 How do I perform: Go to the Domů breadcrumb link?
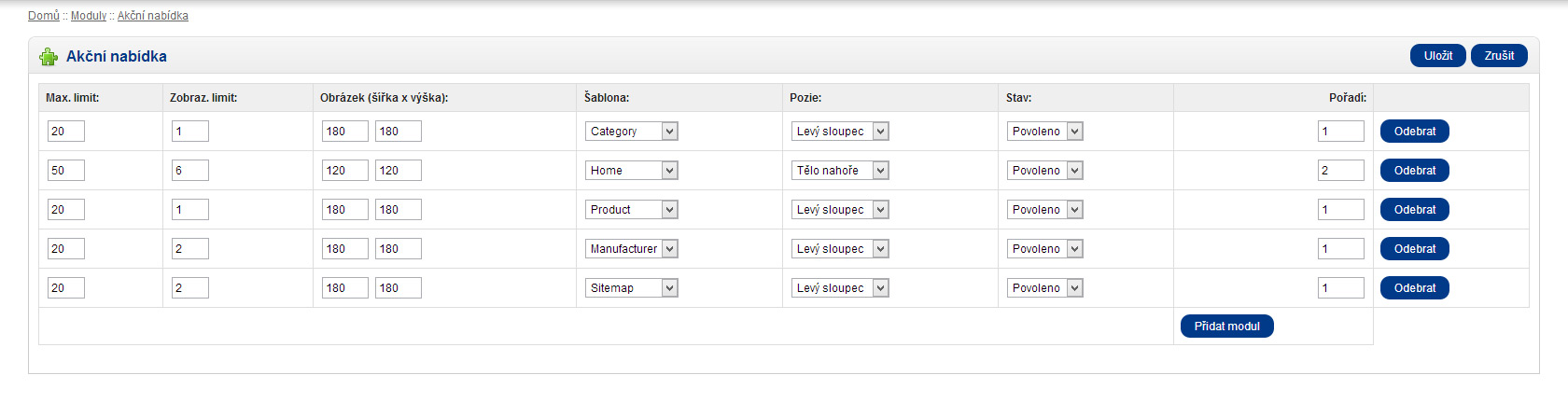(44, 16)
